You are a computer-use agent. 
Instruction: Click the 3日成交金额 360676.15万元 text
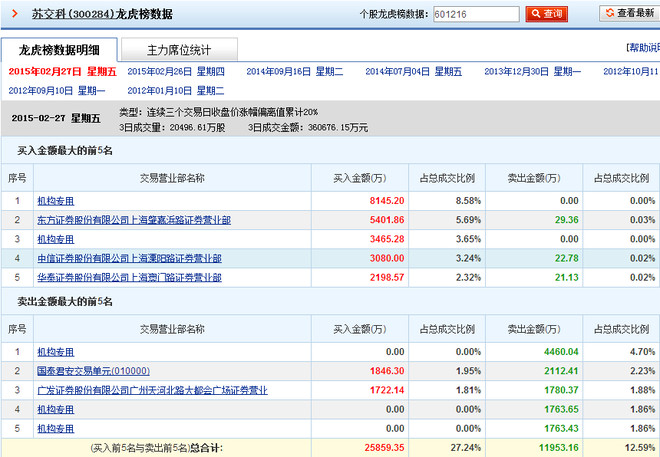(308, 128)
